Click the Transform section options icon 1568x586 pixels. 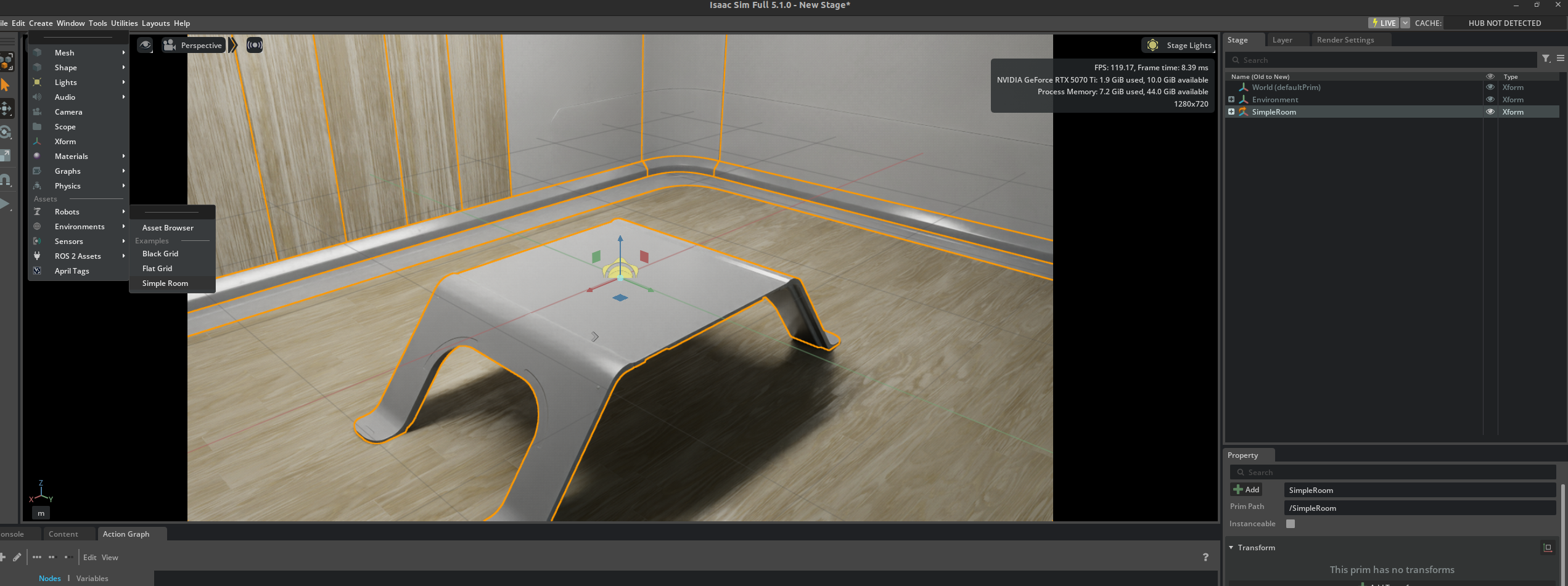pos(1548,547)
